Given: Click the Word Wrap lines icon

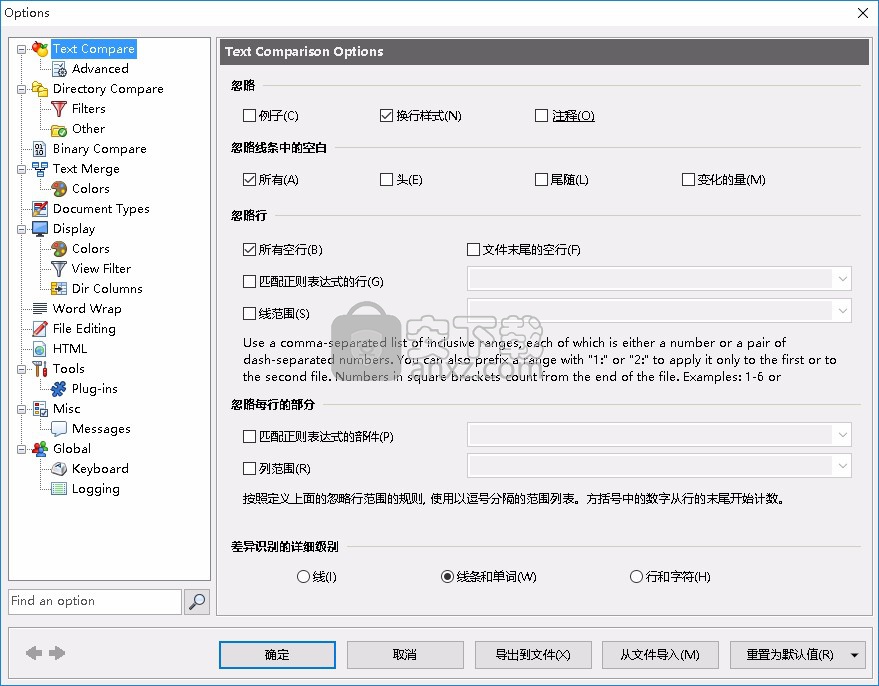Looking at the screenshot, I should pos(40,309).
